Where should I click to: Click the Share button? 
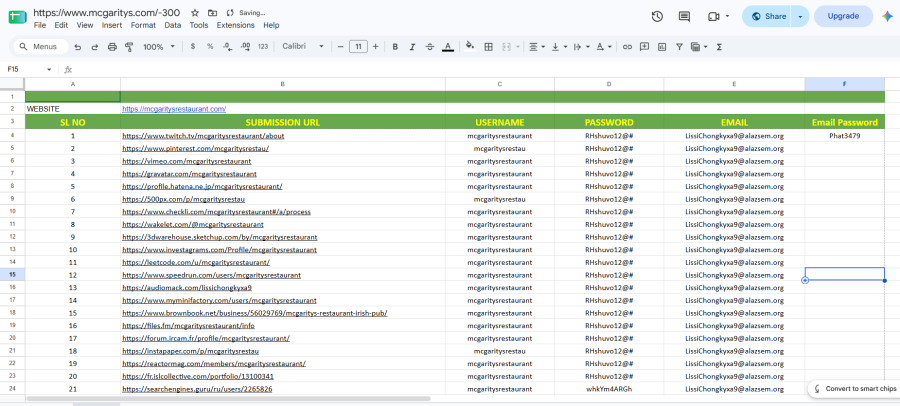(x=768, y=17)
